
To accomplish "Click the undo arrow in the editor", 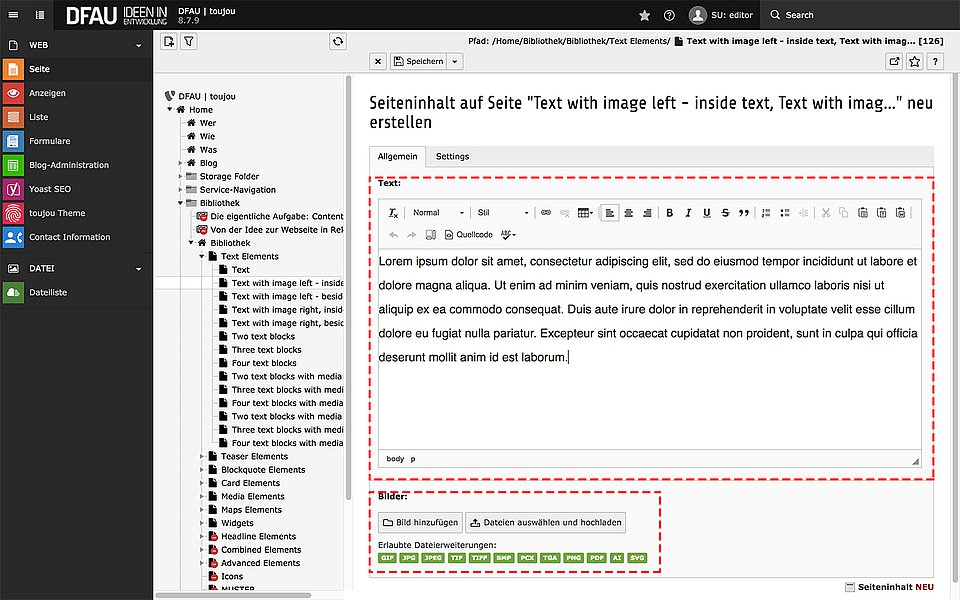I will tap(393, 234).
